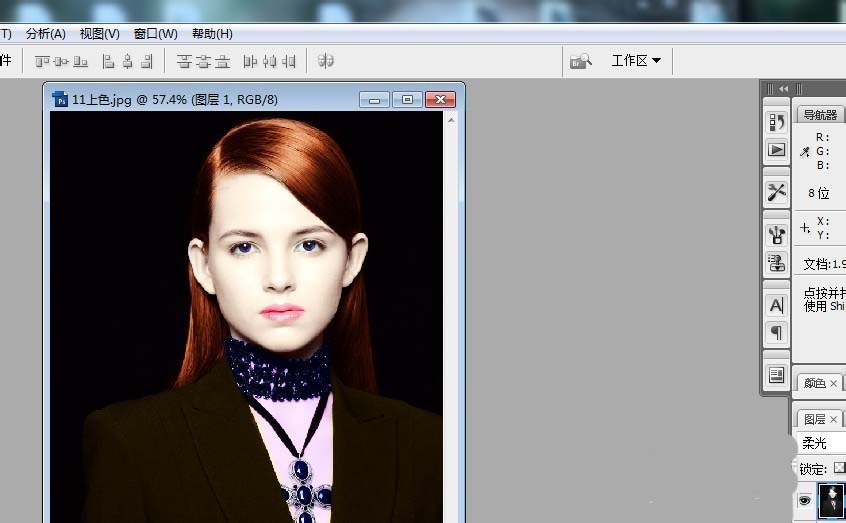The height and width of the screenshot is (523, 846).
Task: Open the 视图(V) menu
Action: (99, 34)
